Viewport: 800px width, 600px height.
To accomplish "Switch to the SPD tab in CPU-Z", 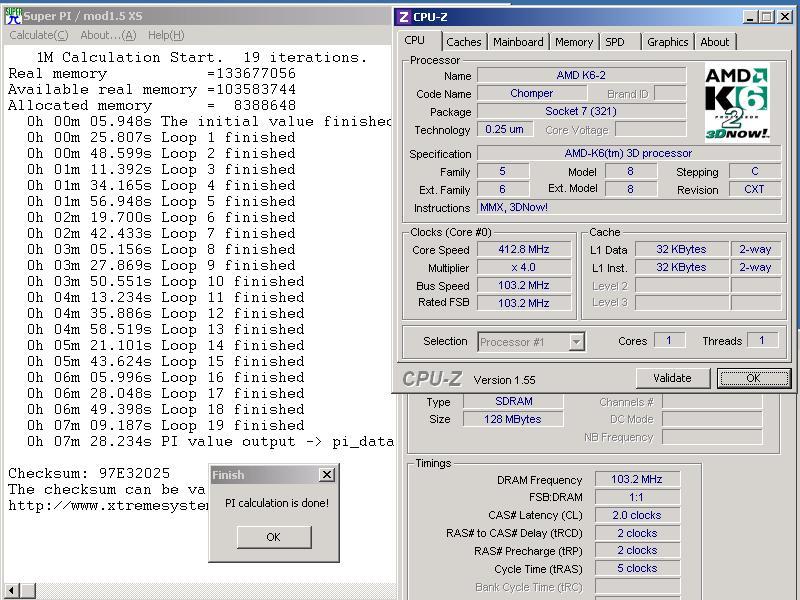I will pyautogui.click(x=615, y=42).
